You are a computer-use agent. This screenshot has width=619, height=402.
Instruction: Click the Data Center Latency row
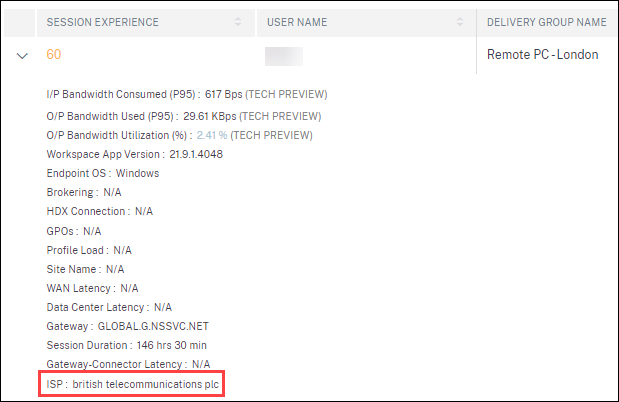[x=109, y=307]
